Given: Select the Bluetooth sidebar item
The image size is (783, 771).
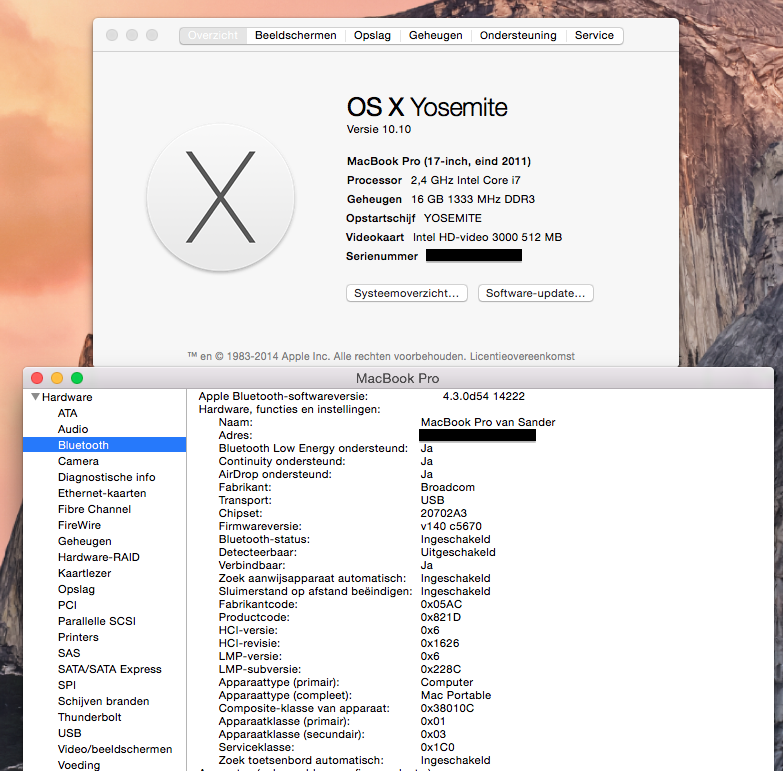Looking at the screenshot, I should 104,445.
